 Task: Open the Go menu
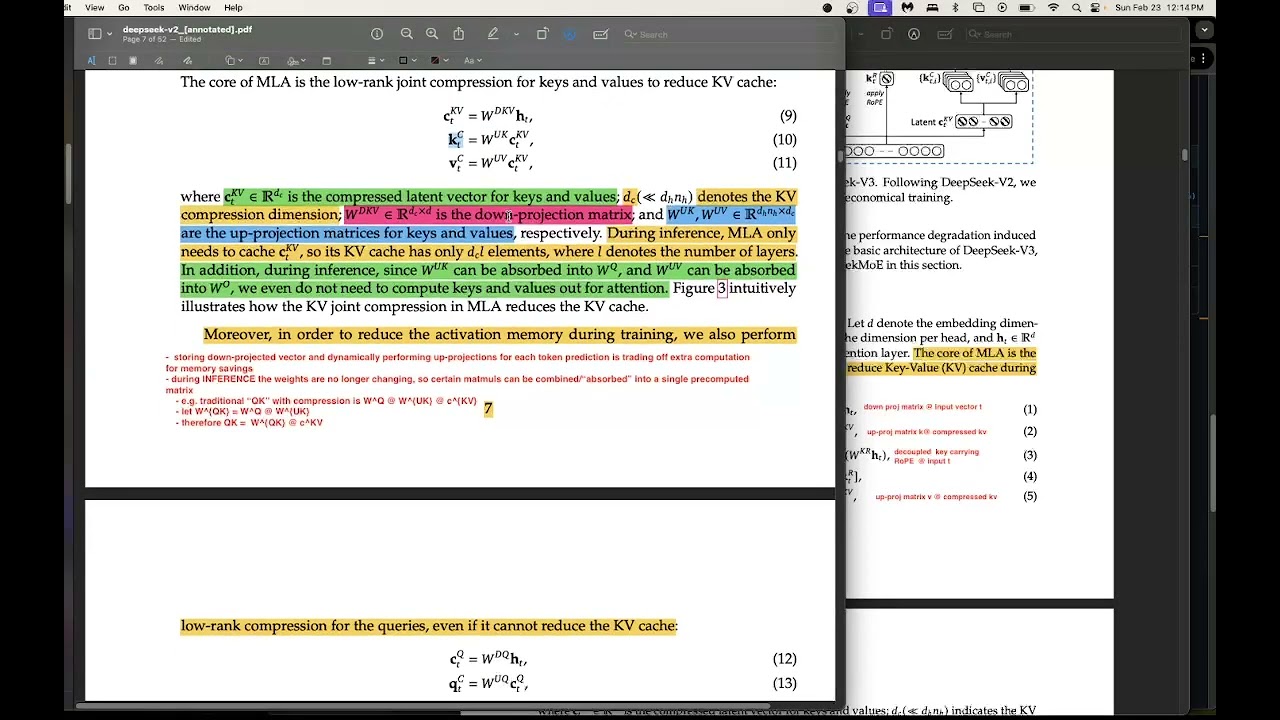tap(124, 8)
